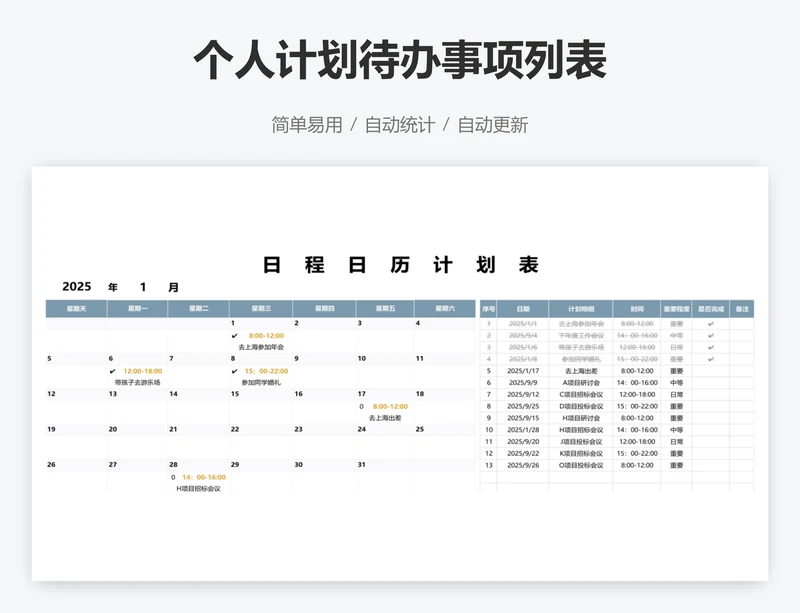800x613 pixels.
Task: Click the 星期六 column header
Action: [x=444, y=309]
